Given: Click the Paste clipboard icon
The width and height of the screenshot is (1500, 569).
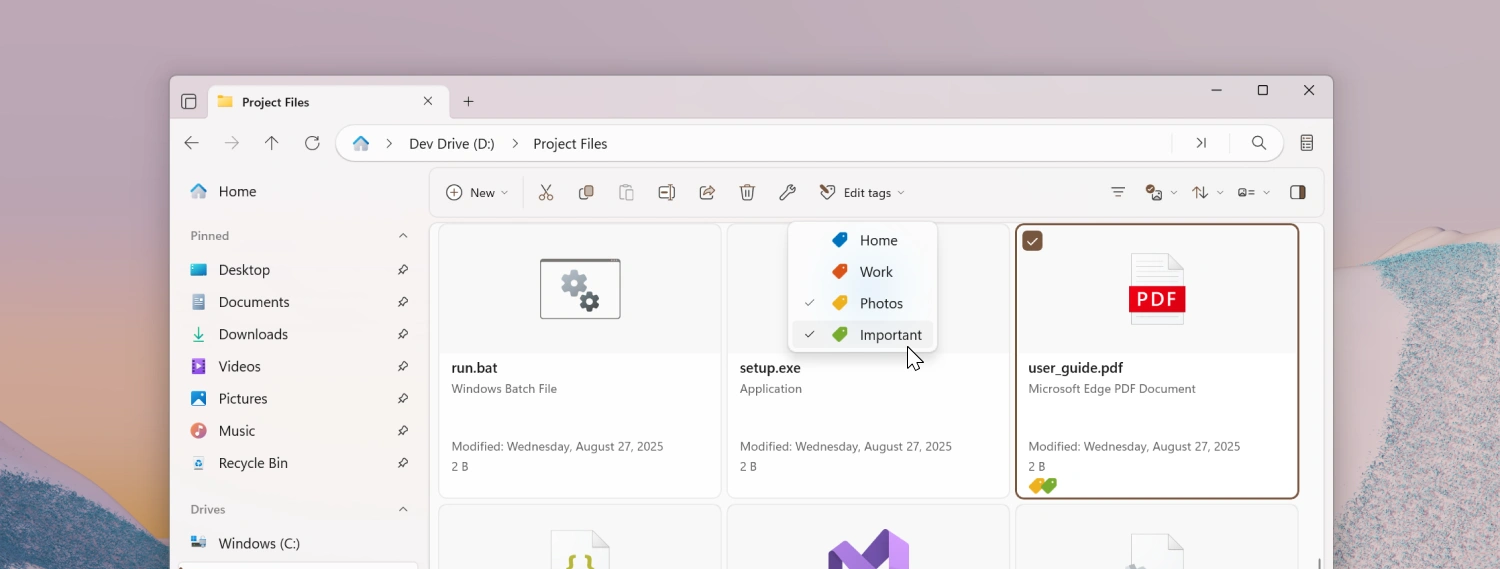Looking at the screenshot, I should click(626, 193).
